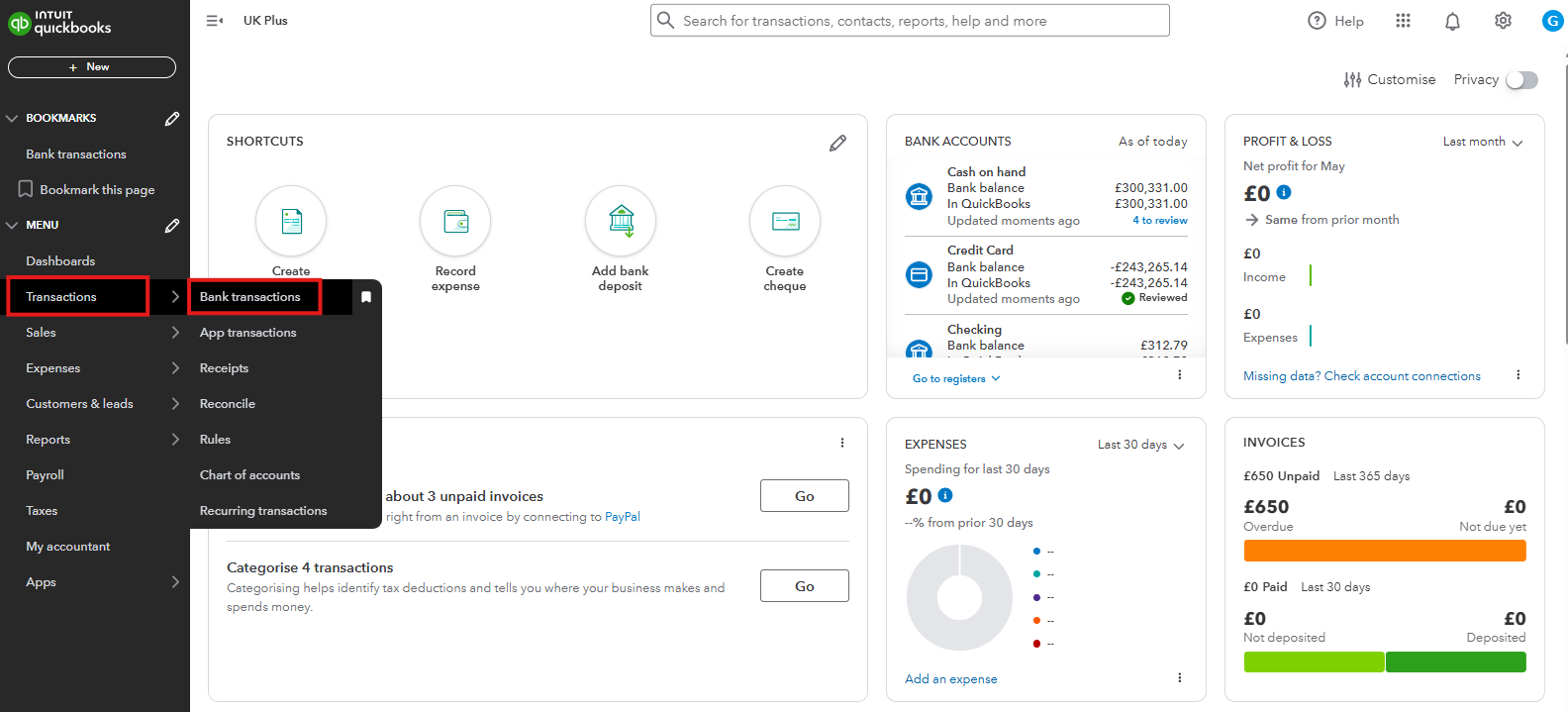Expand the Apps submenu arrow
The image size is (1568, 712).
click(x=175, y=582)
